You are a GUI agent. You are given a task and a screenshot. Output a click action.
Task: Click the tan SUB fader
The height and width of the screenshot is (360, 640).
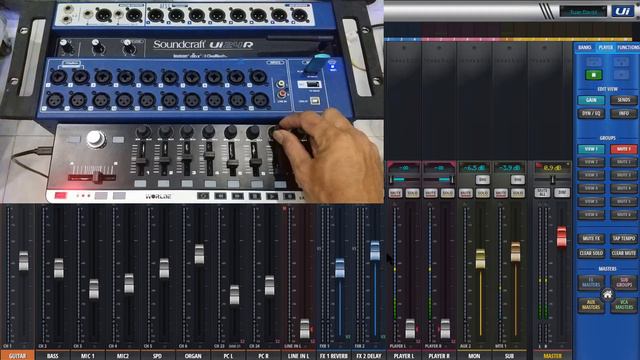click(516, 252)
